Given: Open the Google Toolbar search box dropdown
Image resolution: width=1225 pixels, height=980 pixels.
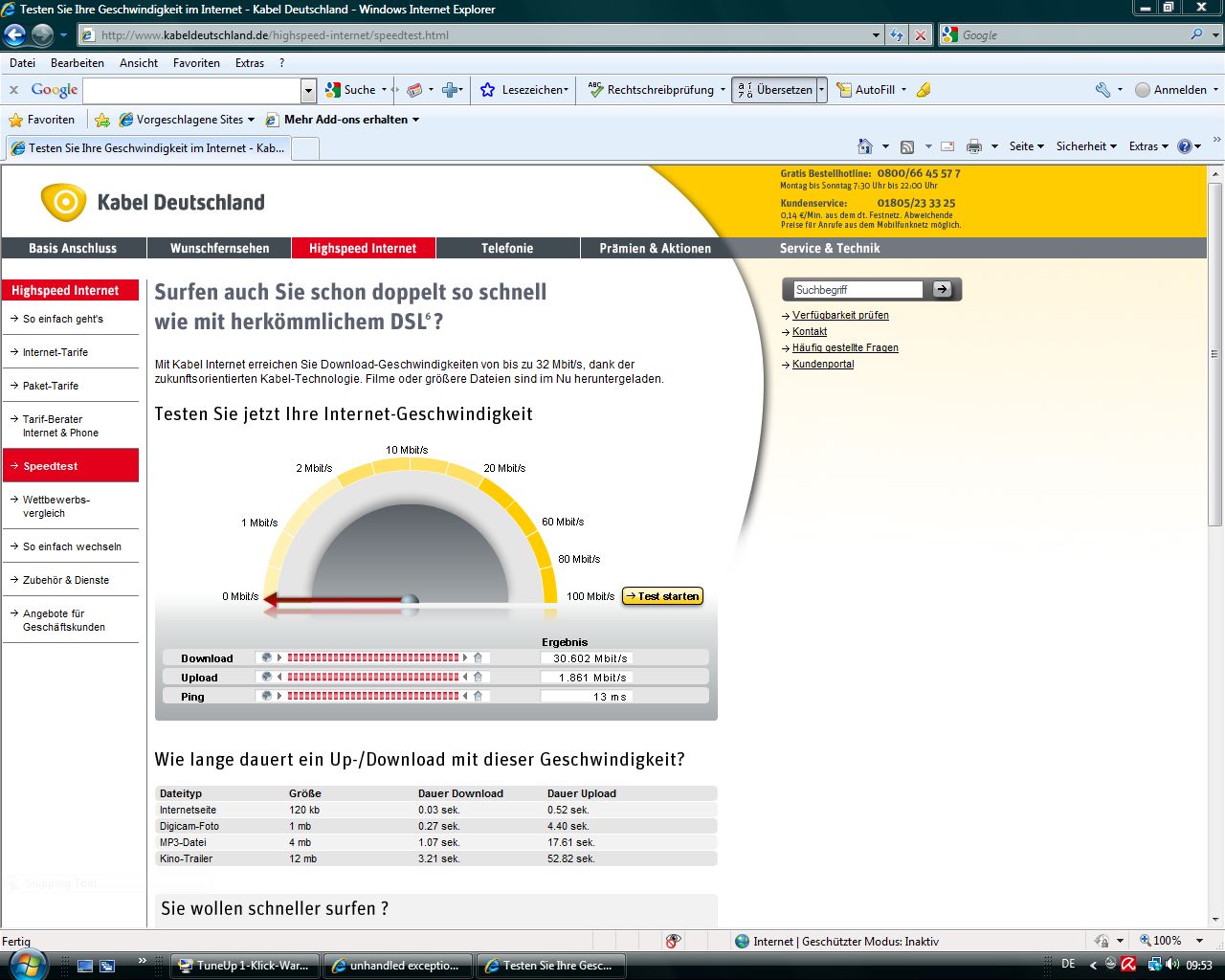Looking at the screenshot, I should pyautogui.click(x=308, y=90).
